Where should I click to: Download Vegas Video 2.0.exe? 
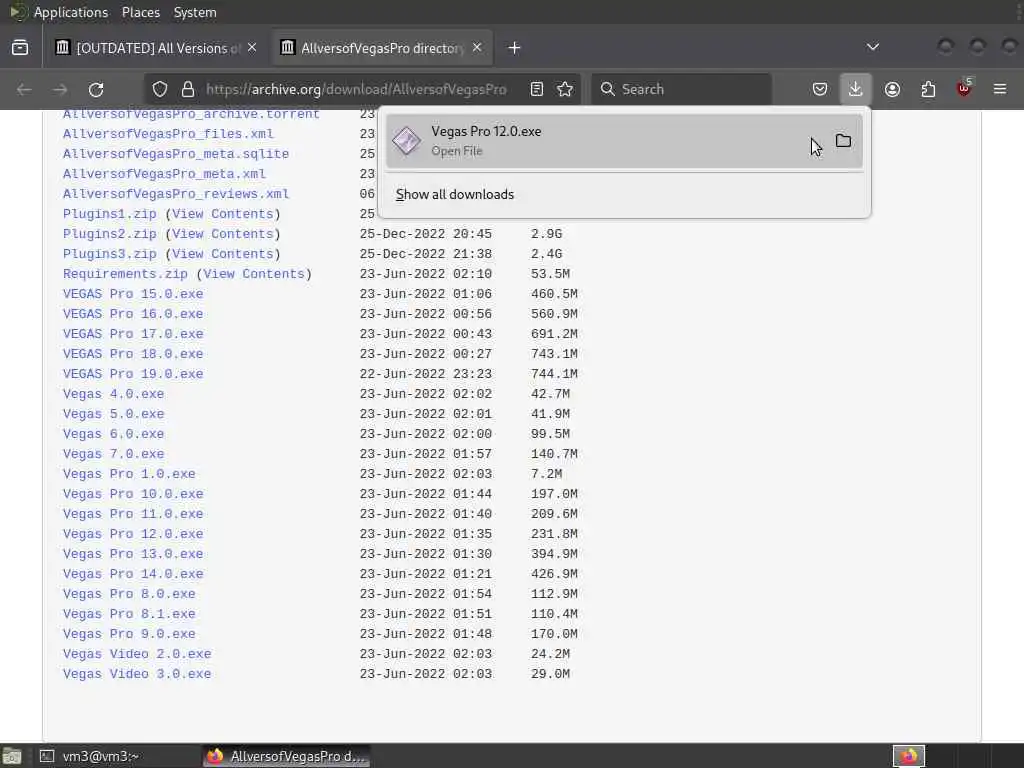tap(137, 654)
